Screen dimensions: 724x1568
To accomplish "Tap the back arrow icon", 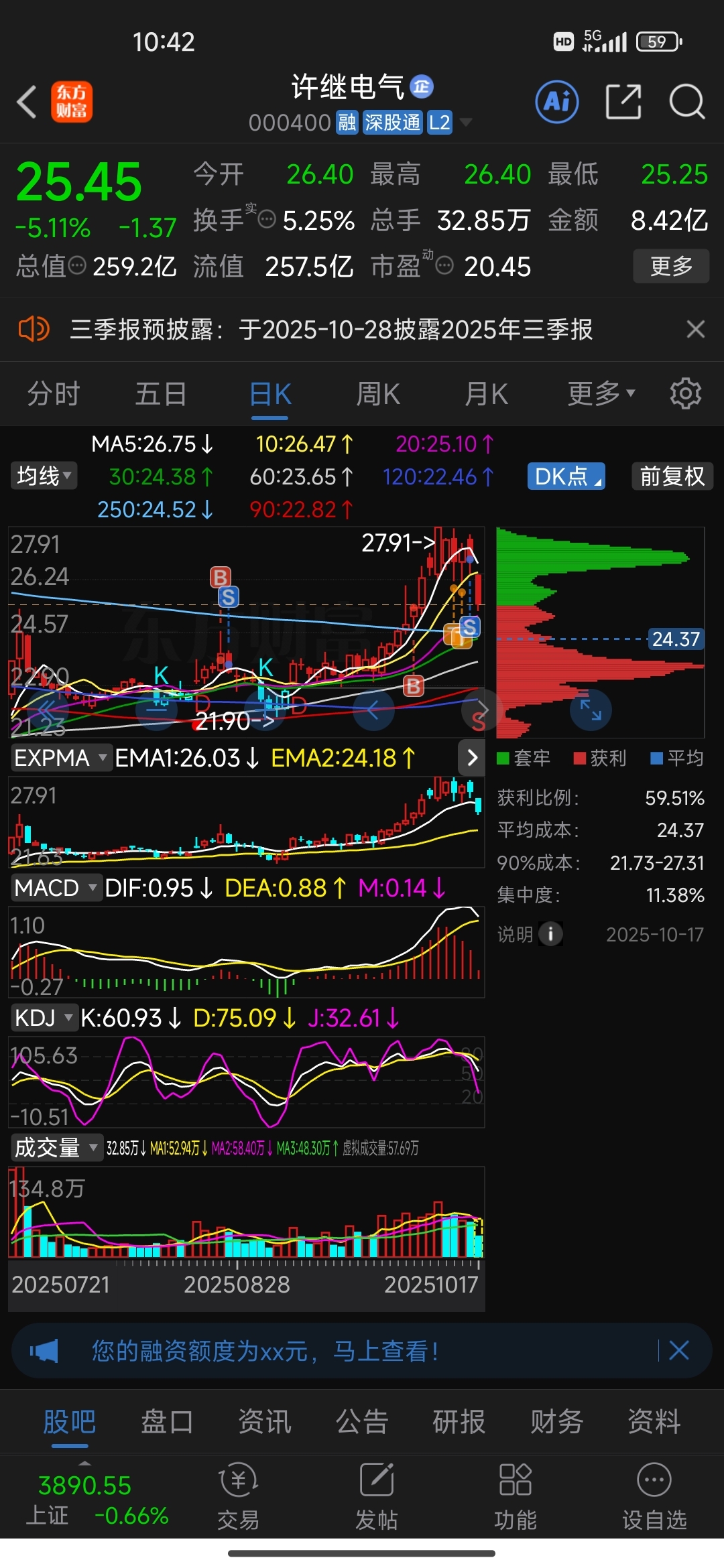I will click(x=27, y=103).
